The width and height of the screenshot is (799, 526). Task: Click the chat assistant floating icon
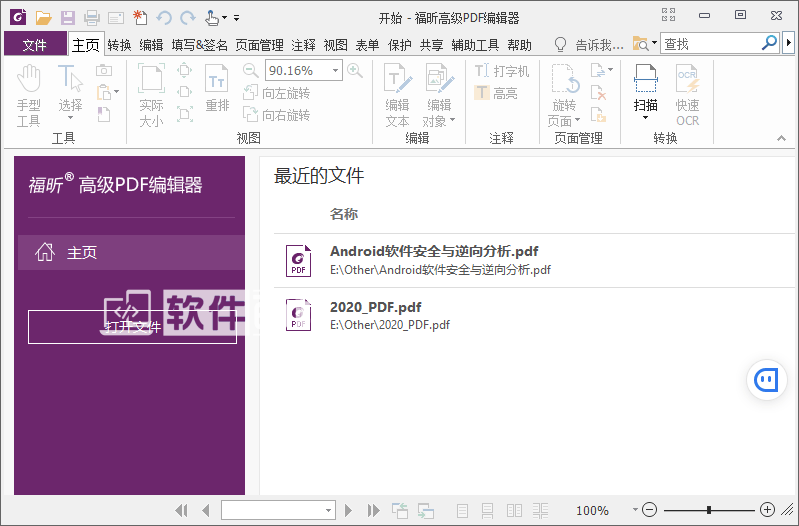click(767, 379)
